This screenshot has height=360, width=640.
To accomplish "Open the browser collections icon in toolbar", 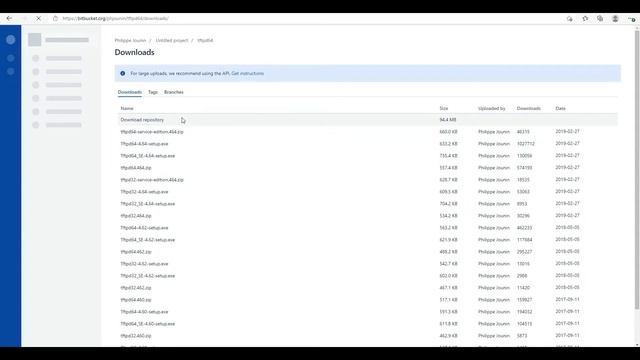I will pyautogui.click(x=600, y=18).
